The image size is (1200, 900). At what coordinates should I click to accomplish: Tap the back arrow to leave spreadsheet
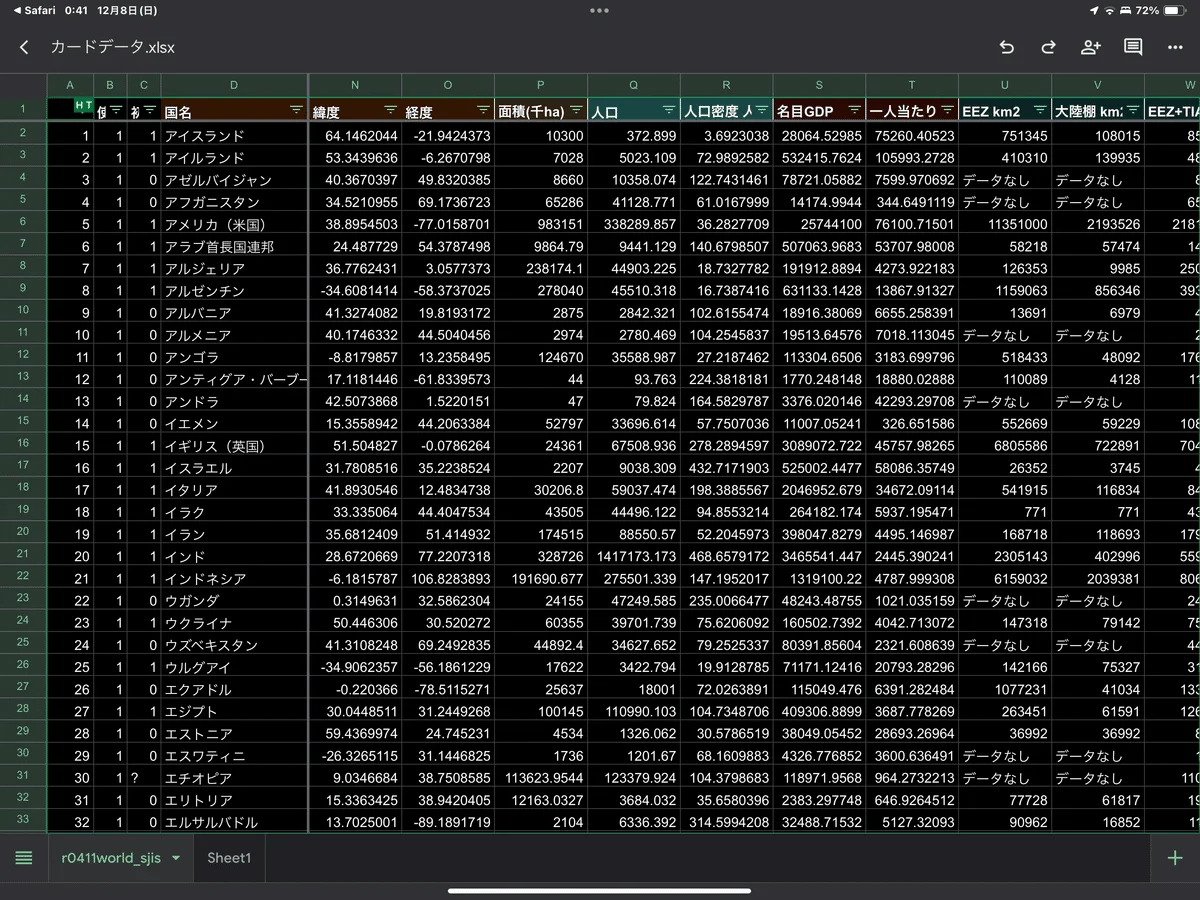tap(24, 47)
